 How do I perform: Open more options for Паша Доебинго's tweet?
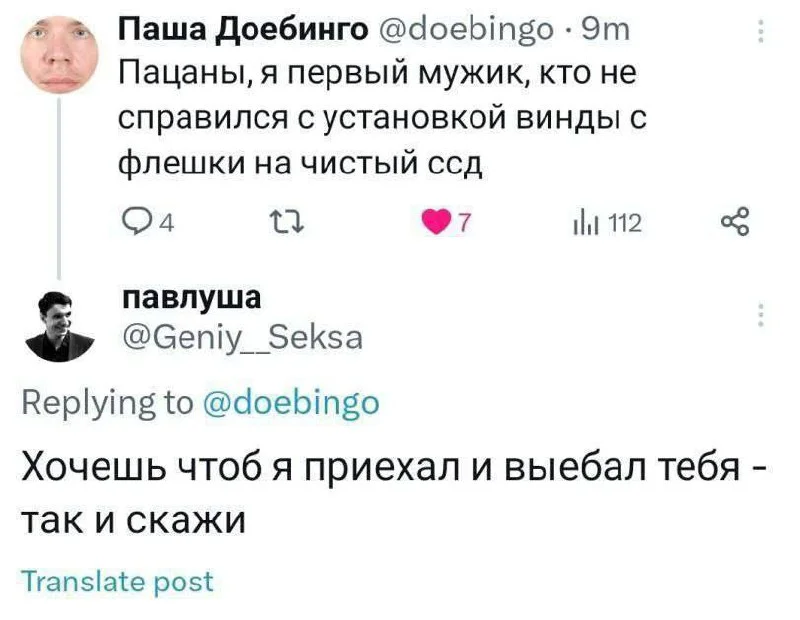(x=763, y=30)
